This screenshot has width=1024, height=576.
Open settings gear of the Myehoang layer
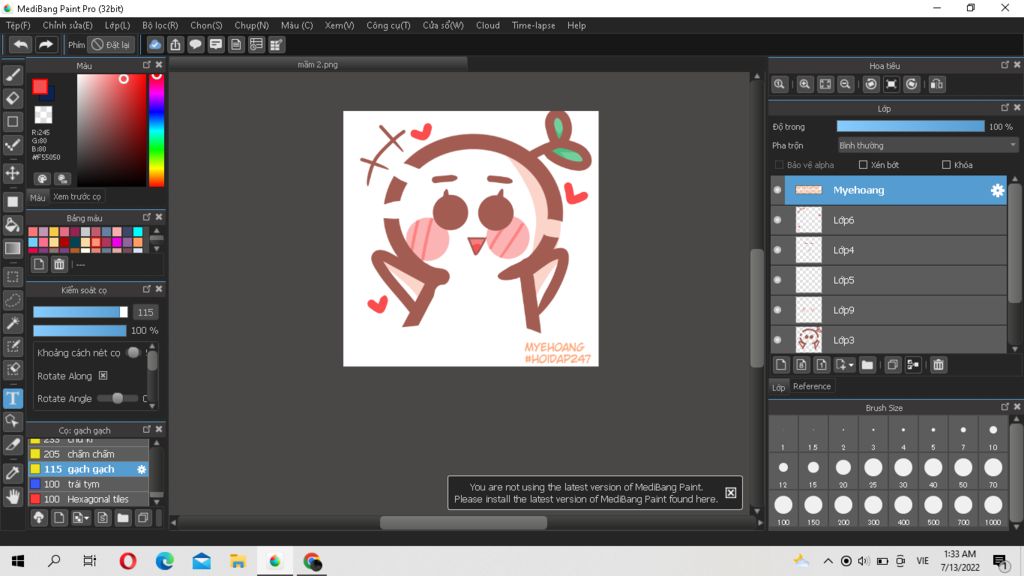[997, 190]
